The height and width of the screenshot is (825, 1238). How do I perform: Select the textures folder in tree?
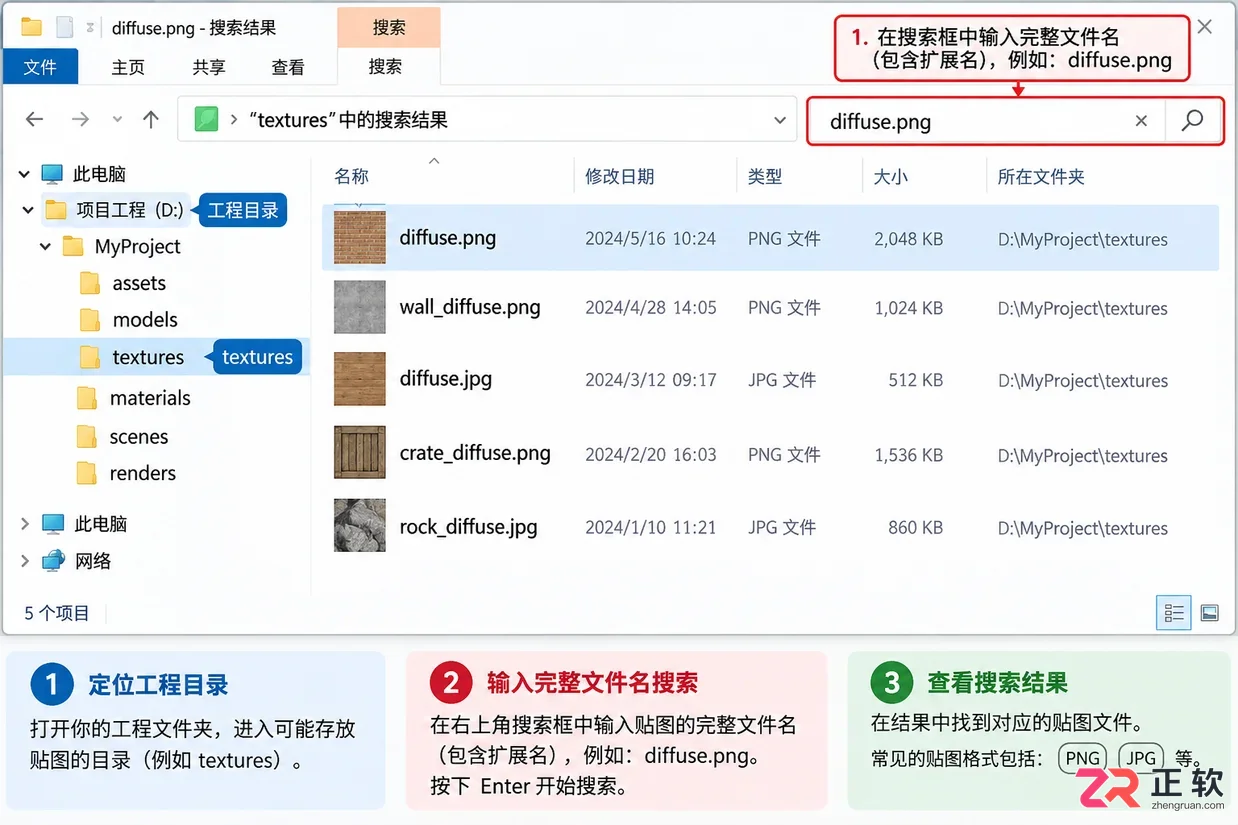tap(148, 357)
